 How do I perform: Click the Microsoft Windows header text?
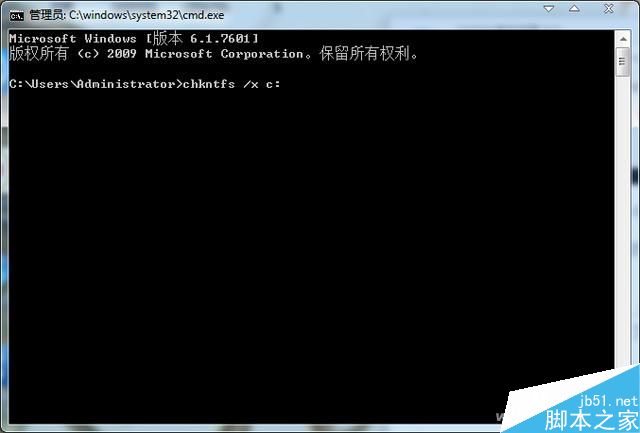(73, 39)
